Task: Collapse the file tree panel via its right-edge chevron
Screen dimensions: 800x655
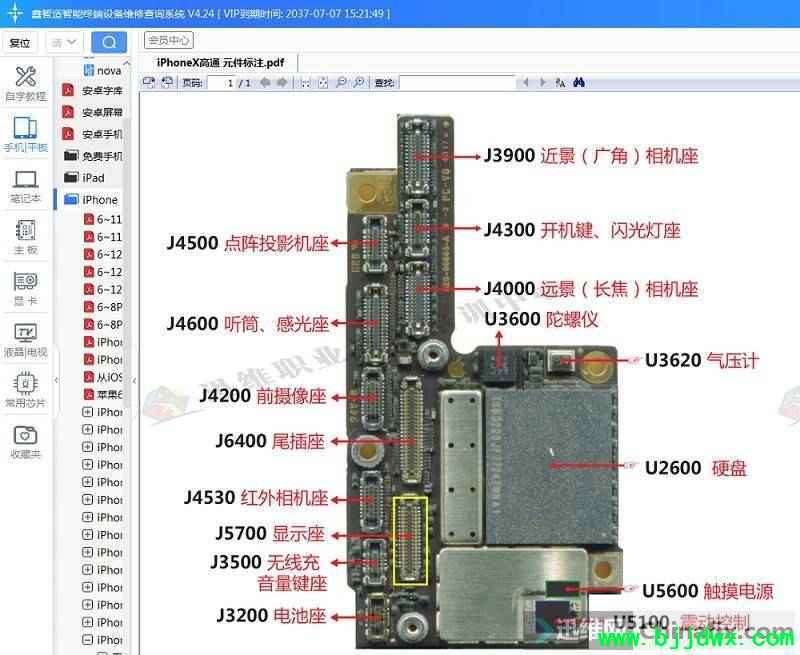Action: tap(135, 381)
